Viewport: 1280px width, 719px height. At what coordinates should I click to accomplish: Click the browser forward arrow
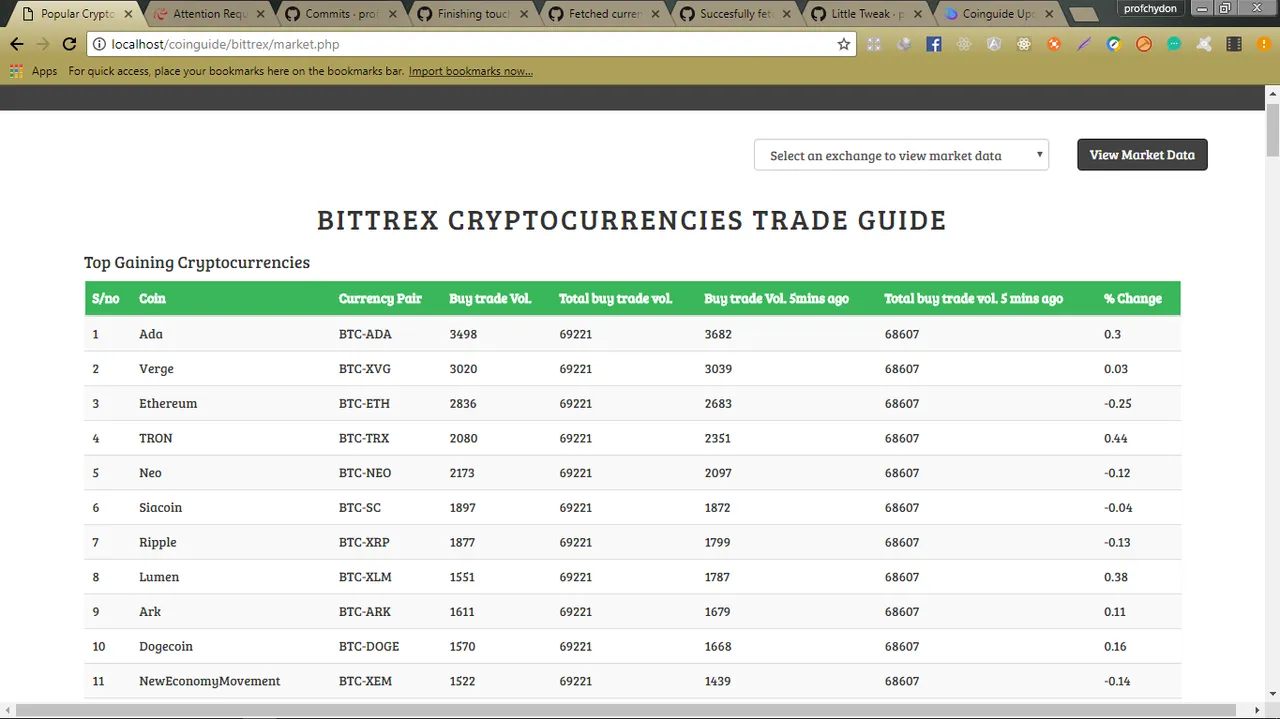click(43, 44)
